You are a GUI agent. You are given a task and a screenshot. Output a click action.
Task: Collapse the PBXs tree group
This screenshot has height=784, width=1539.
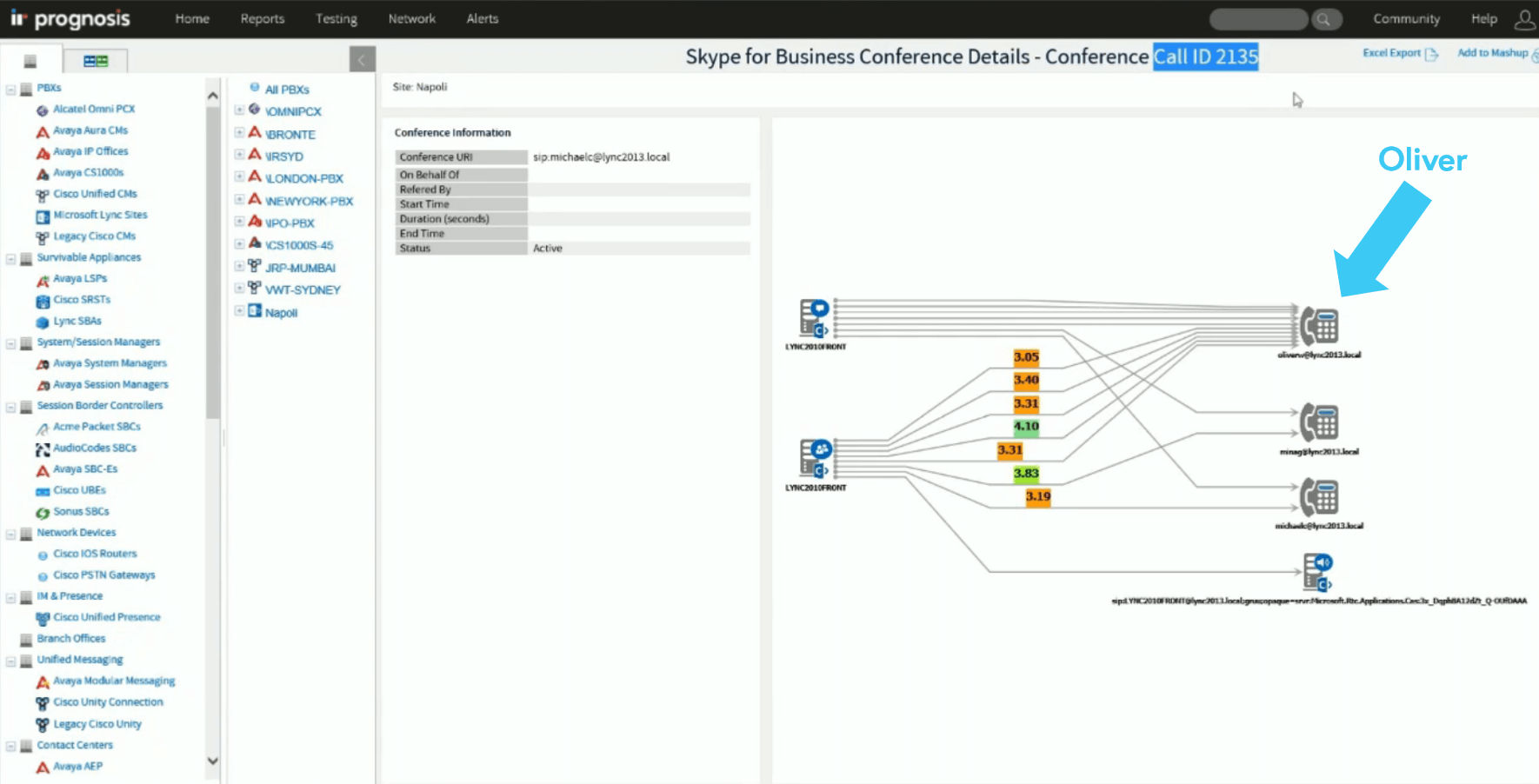point(11,89)
